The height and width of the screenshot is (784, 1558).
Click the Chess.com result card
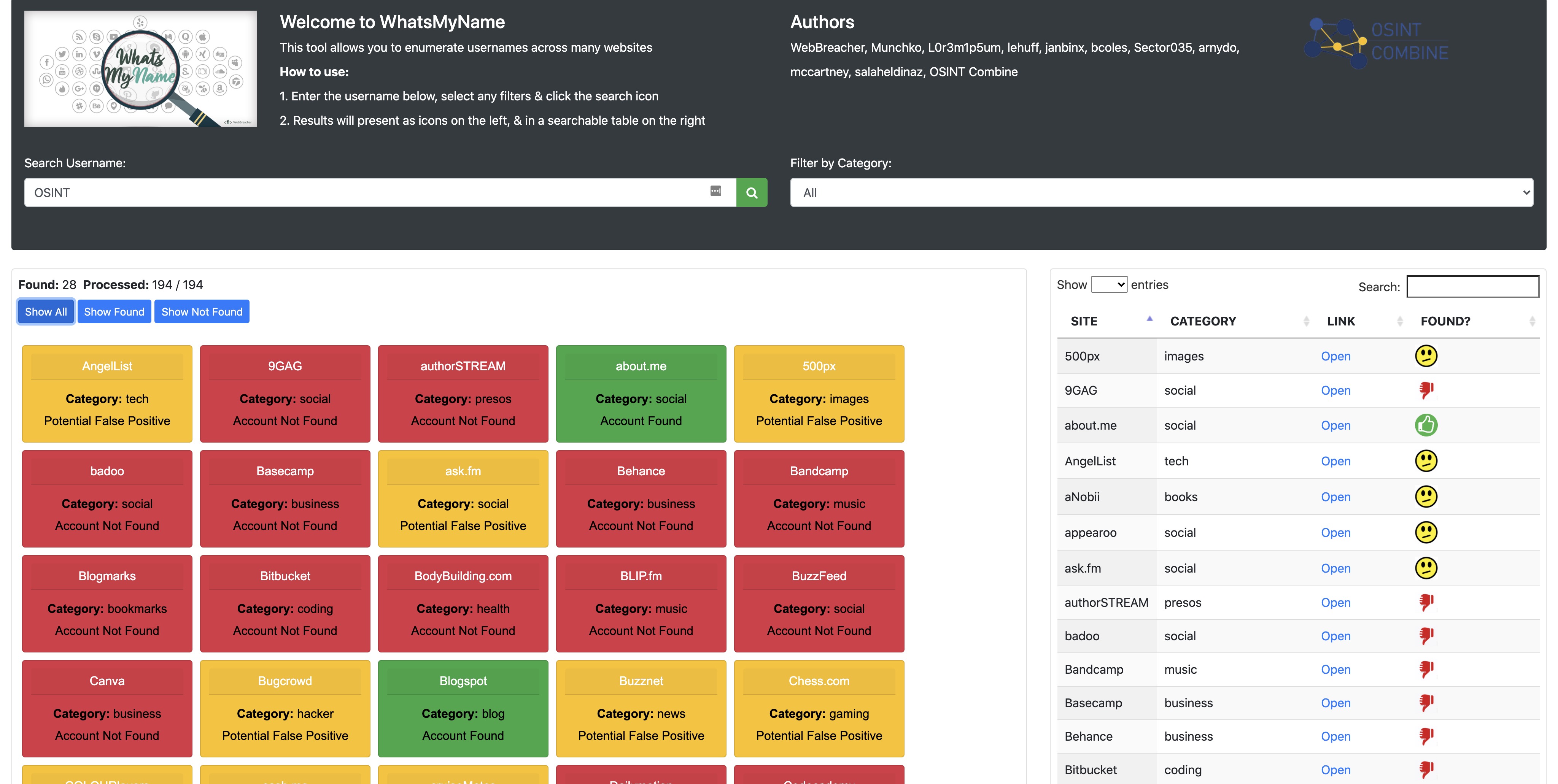click(819, 708)
